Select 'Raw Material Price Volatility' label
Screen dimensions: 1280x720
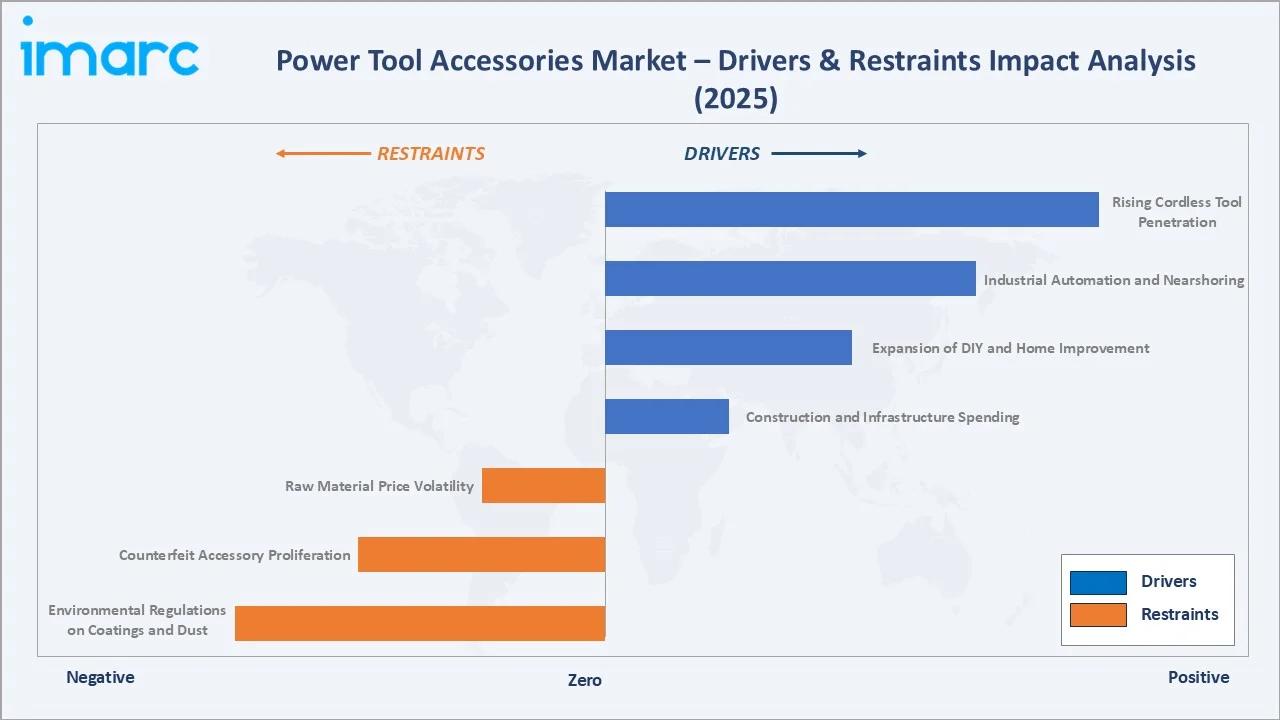379,486
